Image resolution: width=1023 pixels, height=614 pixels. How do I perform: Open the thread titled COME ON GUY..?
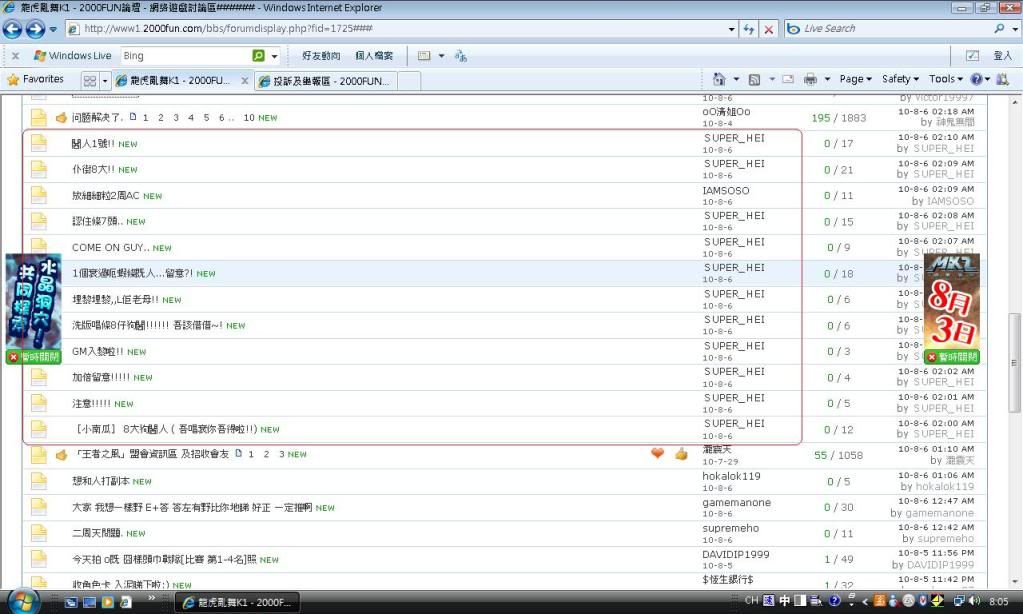point(110,247)
